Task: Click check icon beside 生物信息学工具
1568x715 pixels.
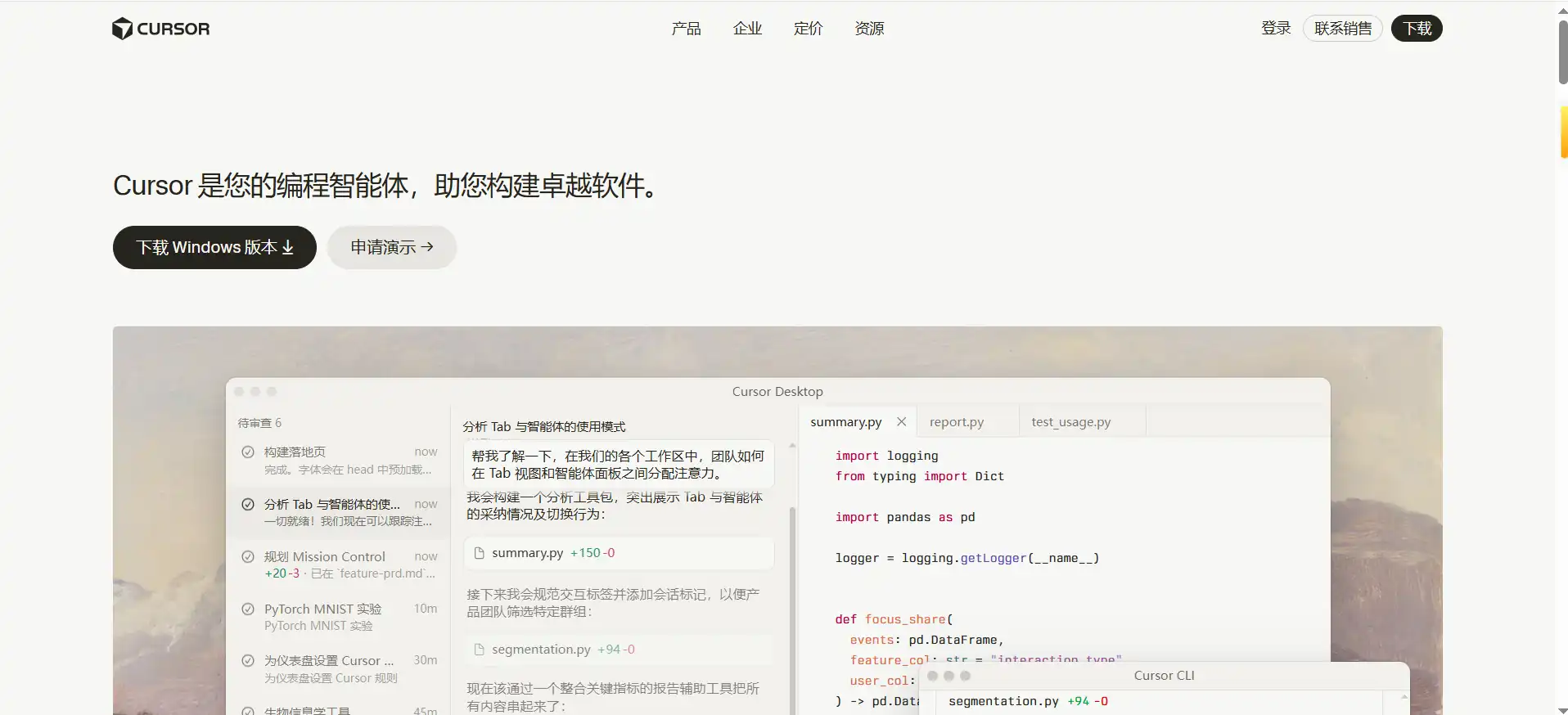Action: click(x=248, y=711)
